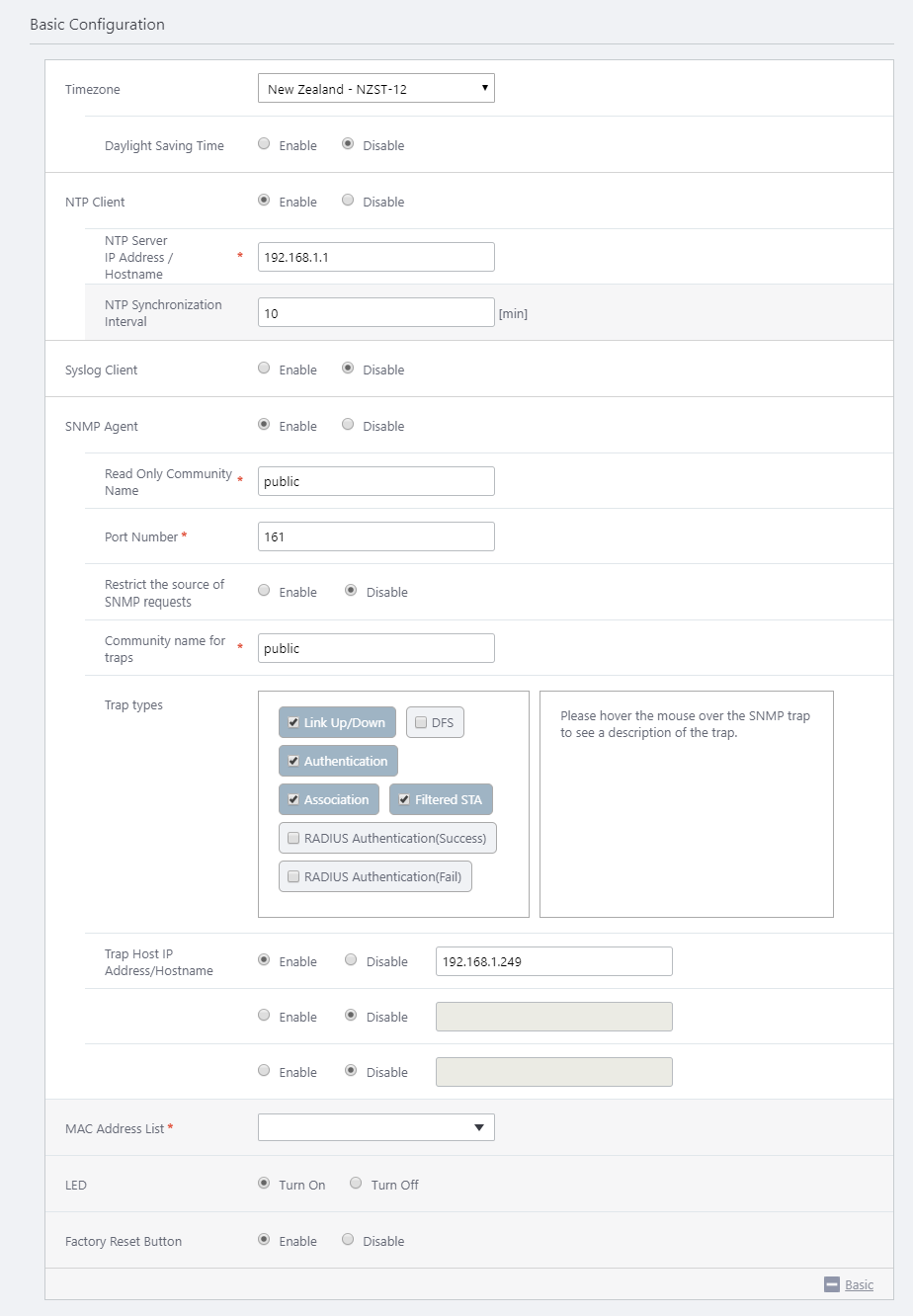Select Turn Off for LED

(356, 1183)
